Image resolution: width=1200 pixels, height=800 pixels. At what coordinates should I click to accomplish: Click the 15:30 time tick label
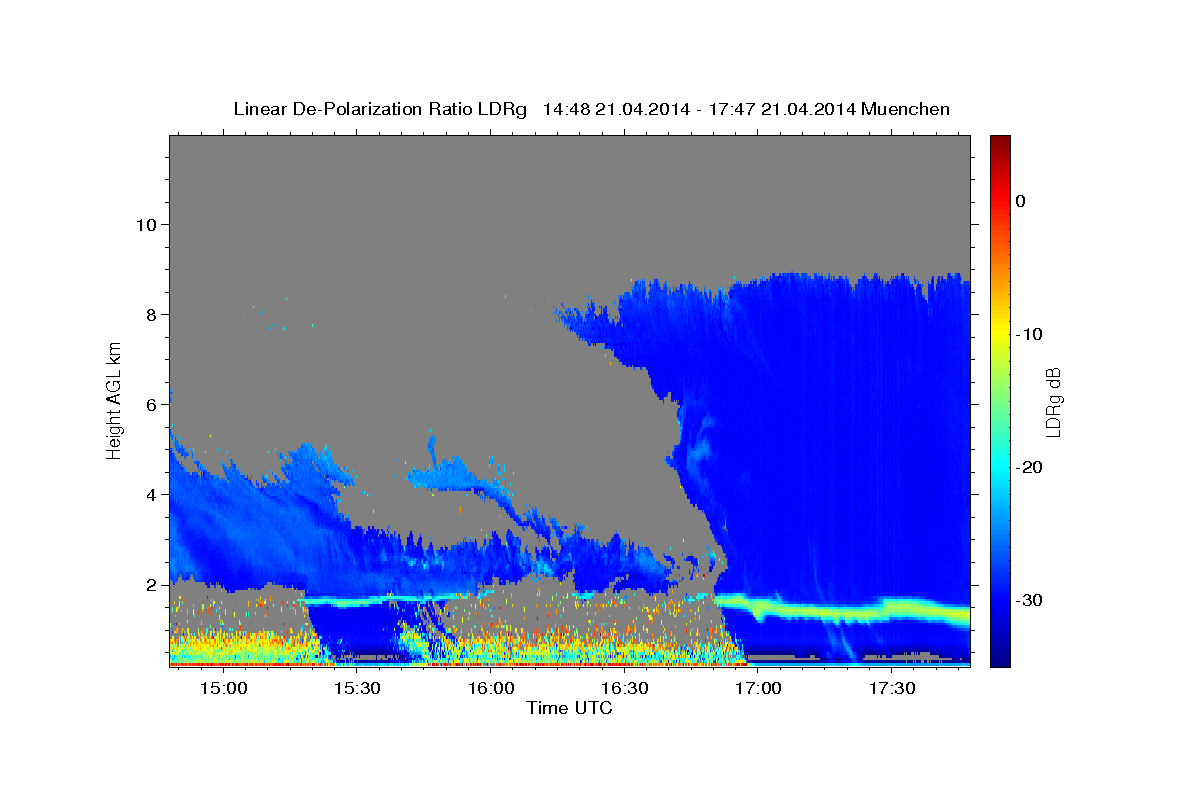[x=357, y=689]
